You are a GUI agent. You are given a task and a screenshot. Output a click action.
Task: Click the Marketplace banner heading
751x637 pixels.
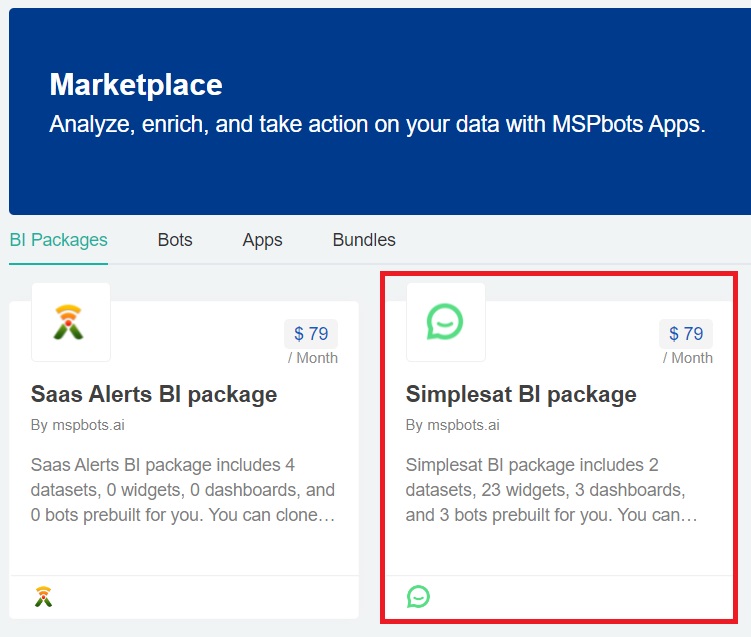coord(136,84)
